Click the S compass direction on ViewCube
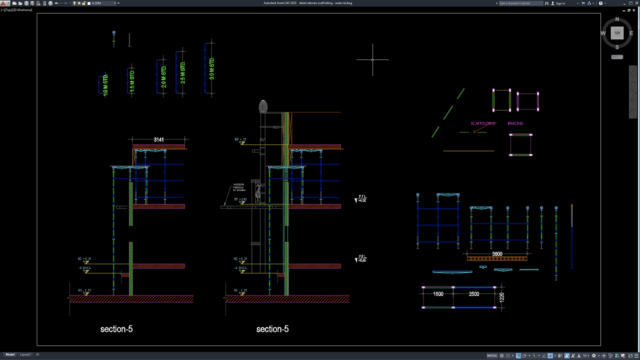The width and height of the screenshot is (640, 360). (x=617, y=47)
